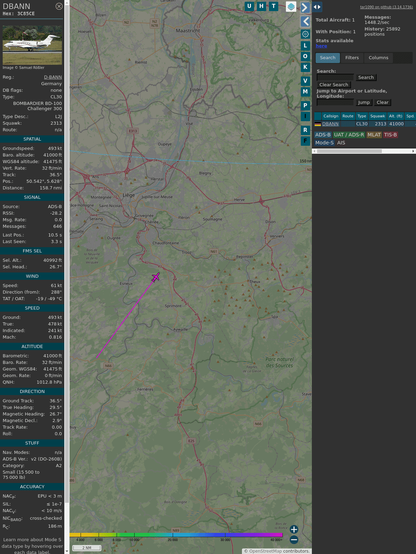Click the WIND section header
The image size is (416, 554).
(x=32, y=276)
